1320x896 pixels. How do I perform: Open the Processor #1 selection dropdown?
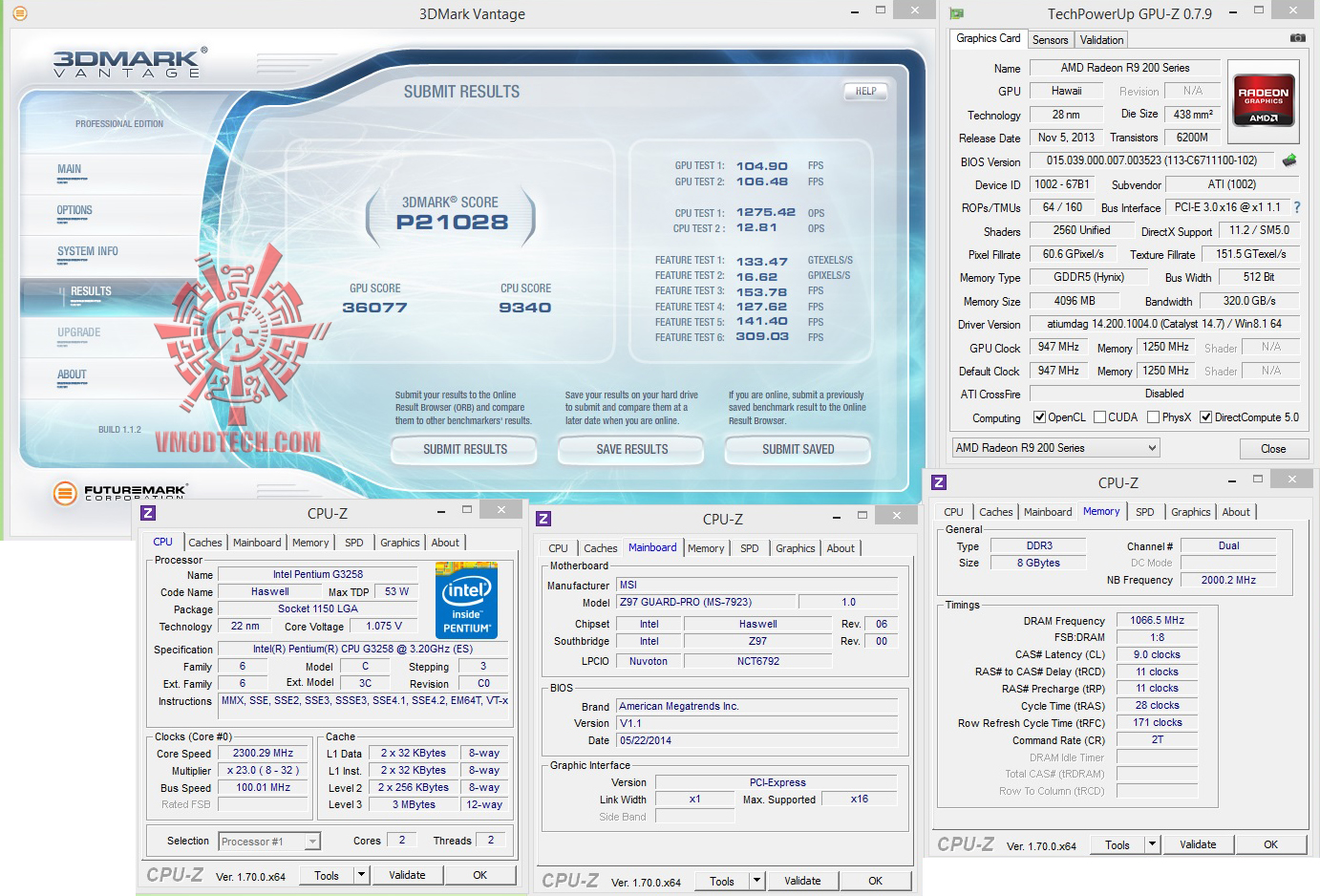269,842
